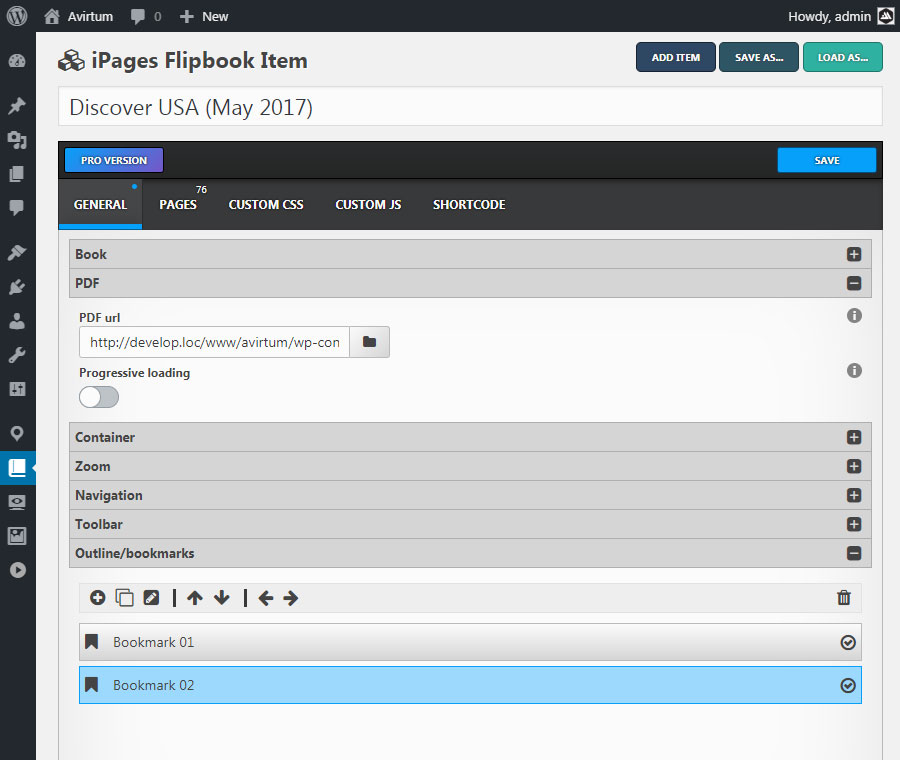
Task: Open Posts via the pushpin sidebar icon
Action: pos(17,106)
